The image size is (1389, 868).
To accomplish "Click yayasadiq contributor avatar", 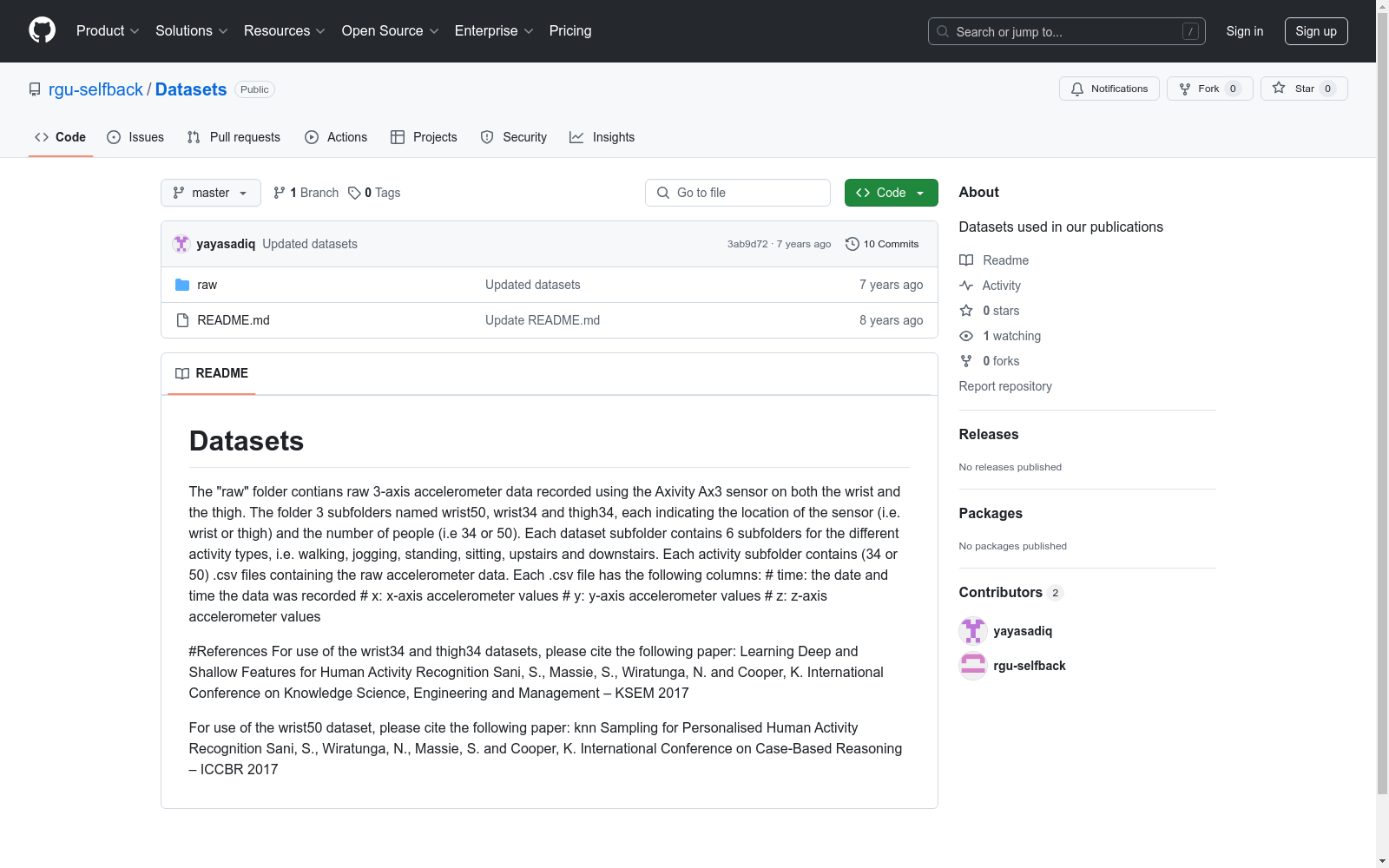I will [973, 631].
